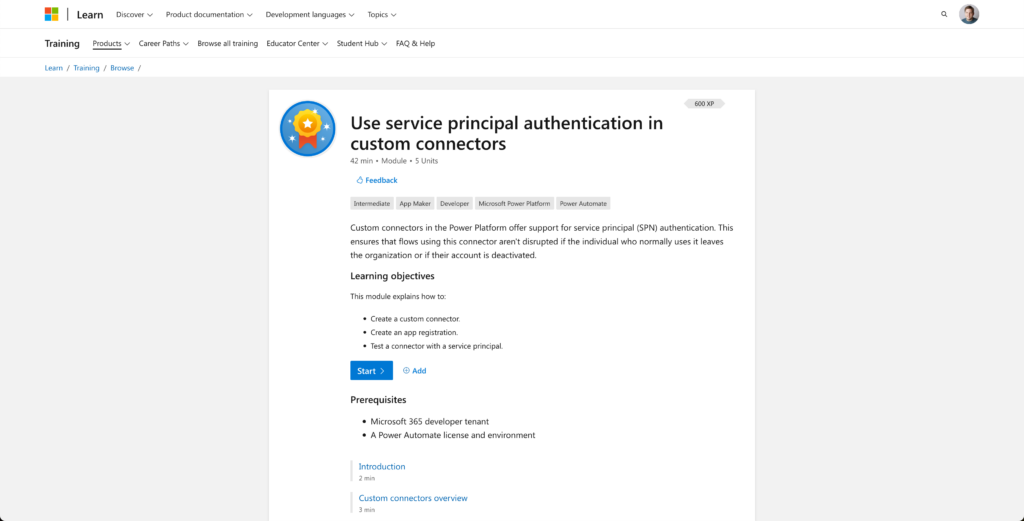Click the Microsoft logo icon
The image size is (1024, 521).
51,14
